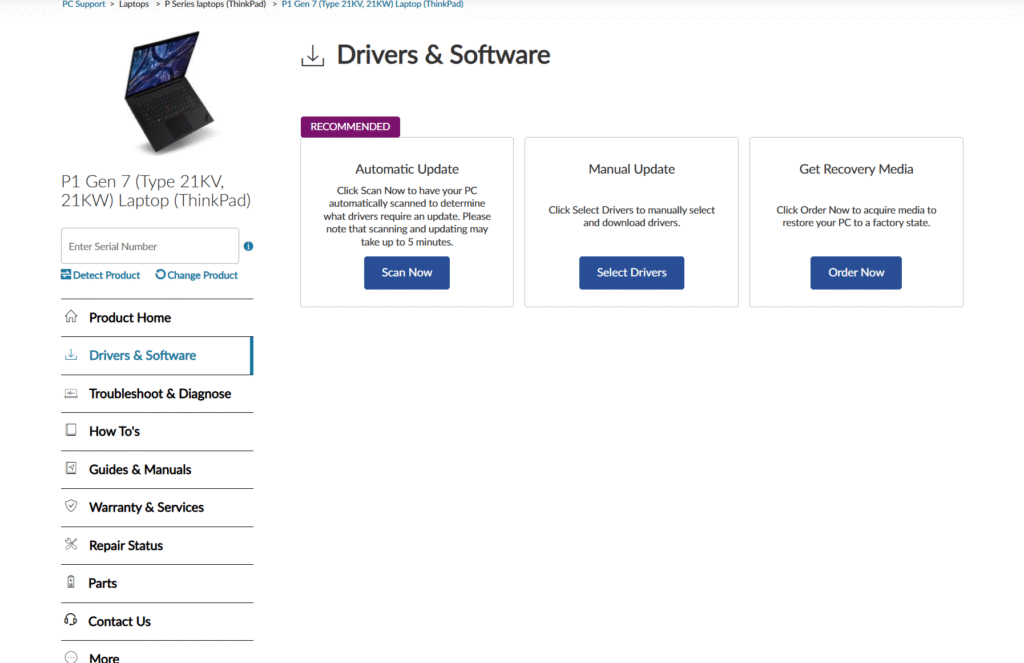Click the Contact Us headset icon

pyautogui.click(x=71, y=621)
